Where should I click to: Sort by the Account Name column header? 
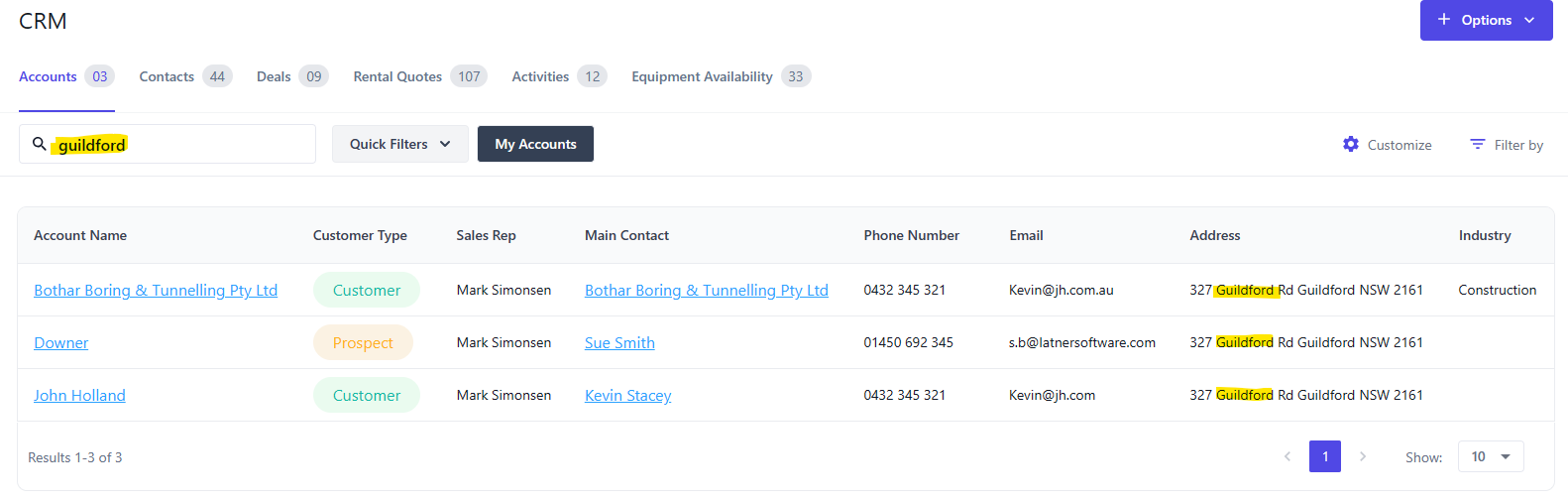click(x=80, y=235)
